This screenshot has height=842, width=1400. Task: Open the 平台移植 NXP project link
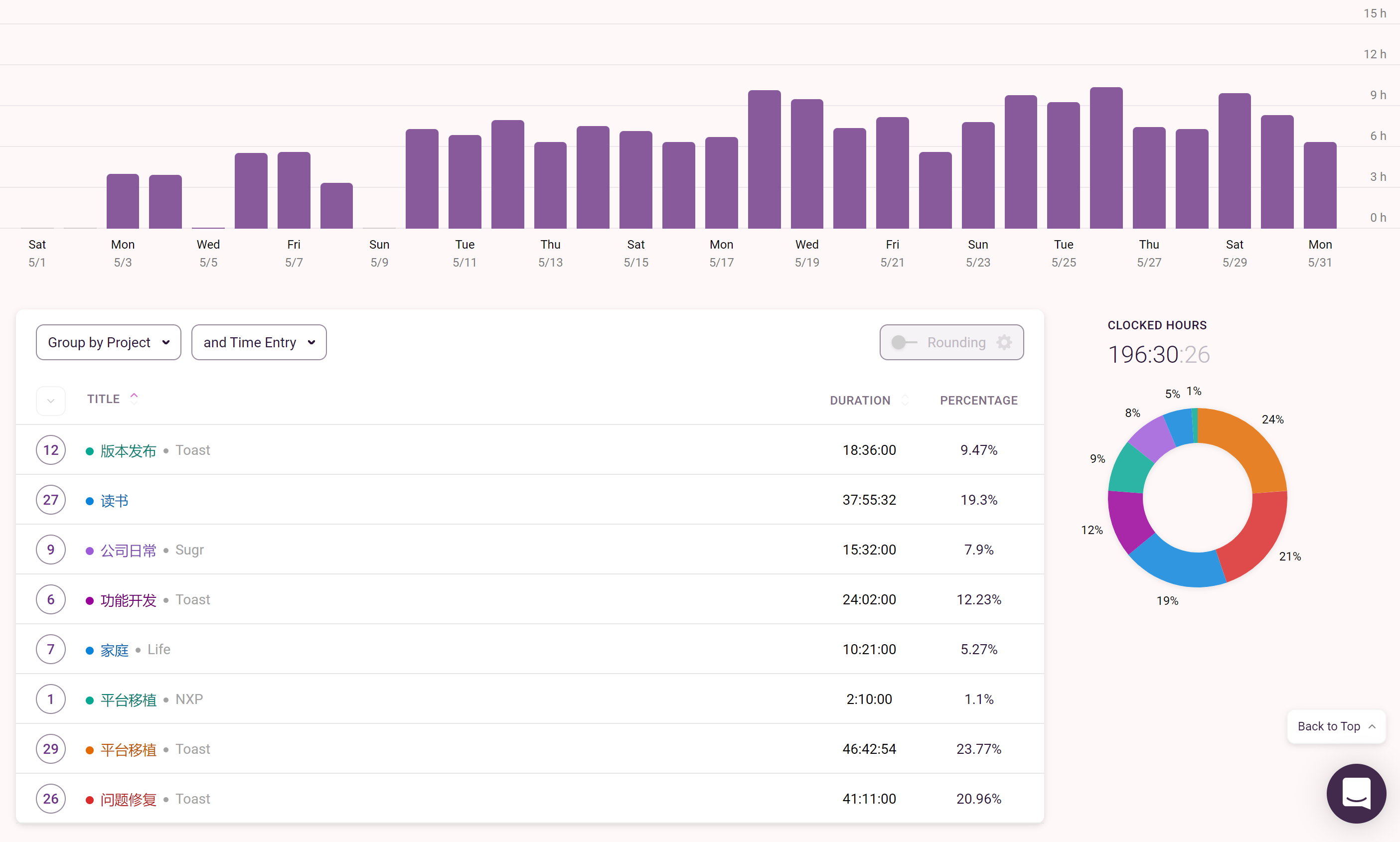[x=128, y=700]
